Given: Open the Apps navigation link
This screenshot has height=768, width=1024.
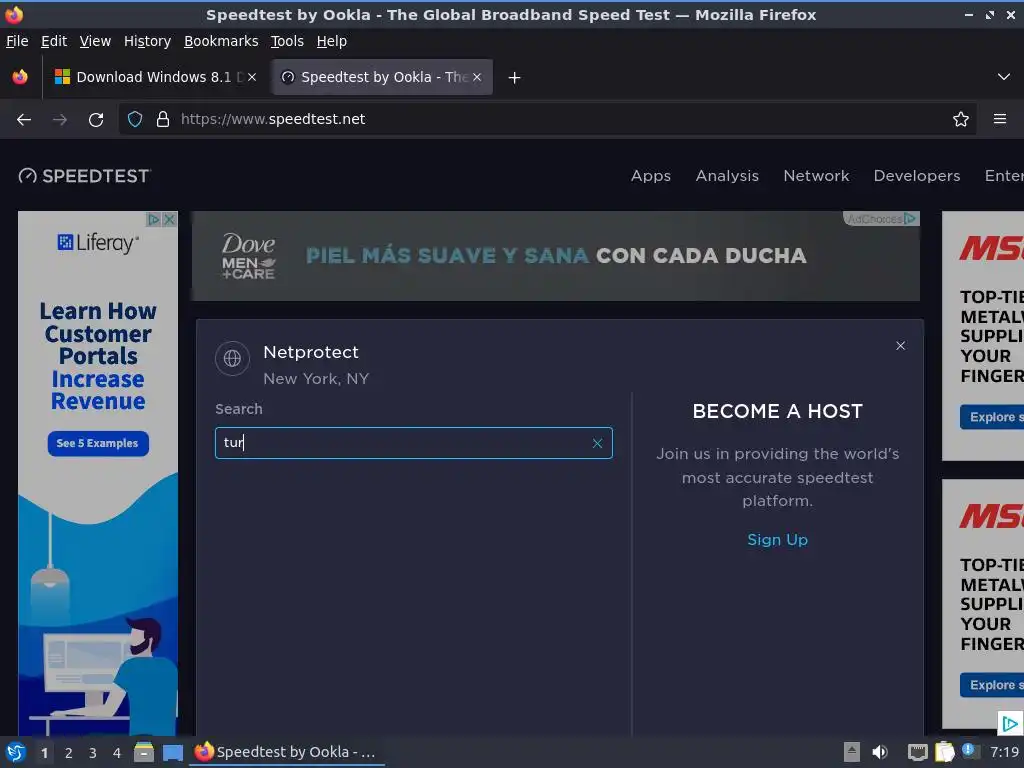Looking at the screenshot, I should tap(651, 176).
